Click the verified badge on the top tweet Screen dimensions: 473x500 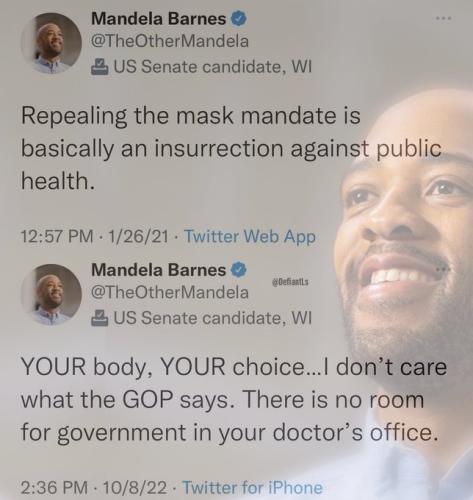pyautogui.click(x=239, y=18)
